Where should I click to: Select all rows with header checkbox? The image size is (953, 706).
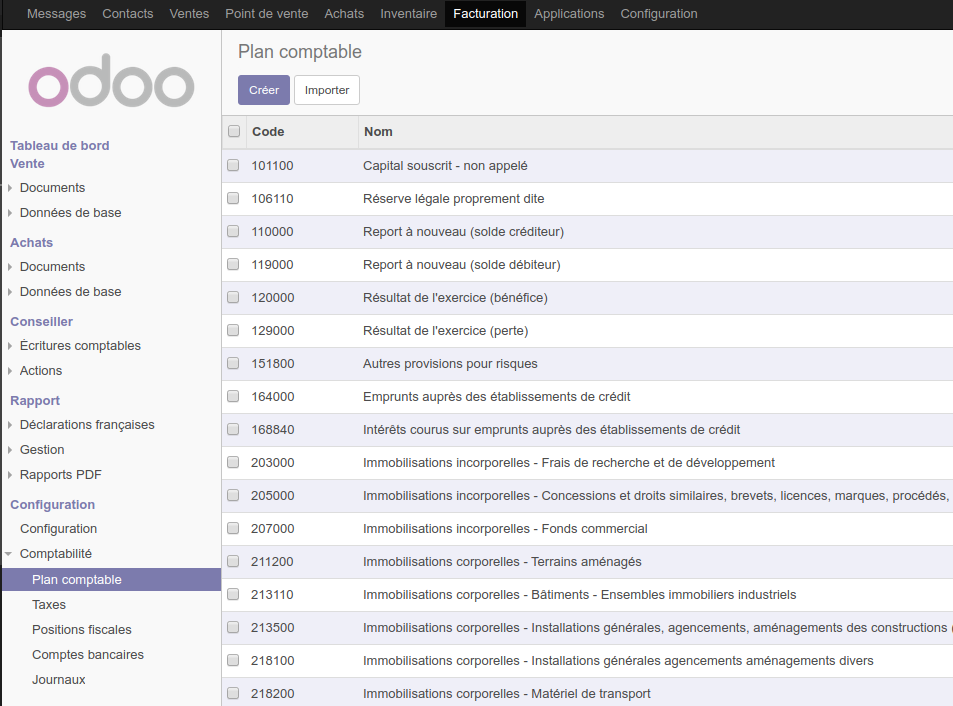[x=234, y=131]
